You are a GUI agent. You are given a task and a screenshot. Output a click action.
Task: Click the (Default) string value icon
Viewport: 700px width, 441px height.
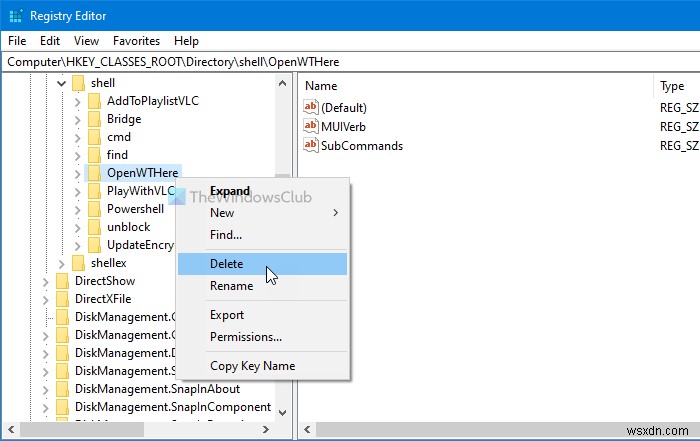point(310,107)
